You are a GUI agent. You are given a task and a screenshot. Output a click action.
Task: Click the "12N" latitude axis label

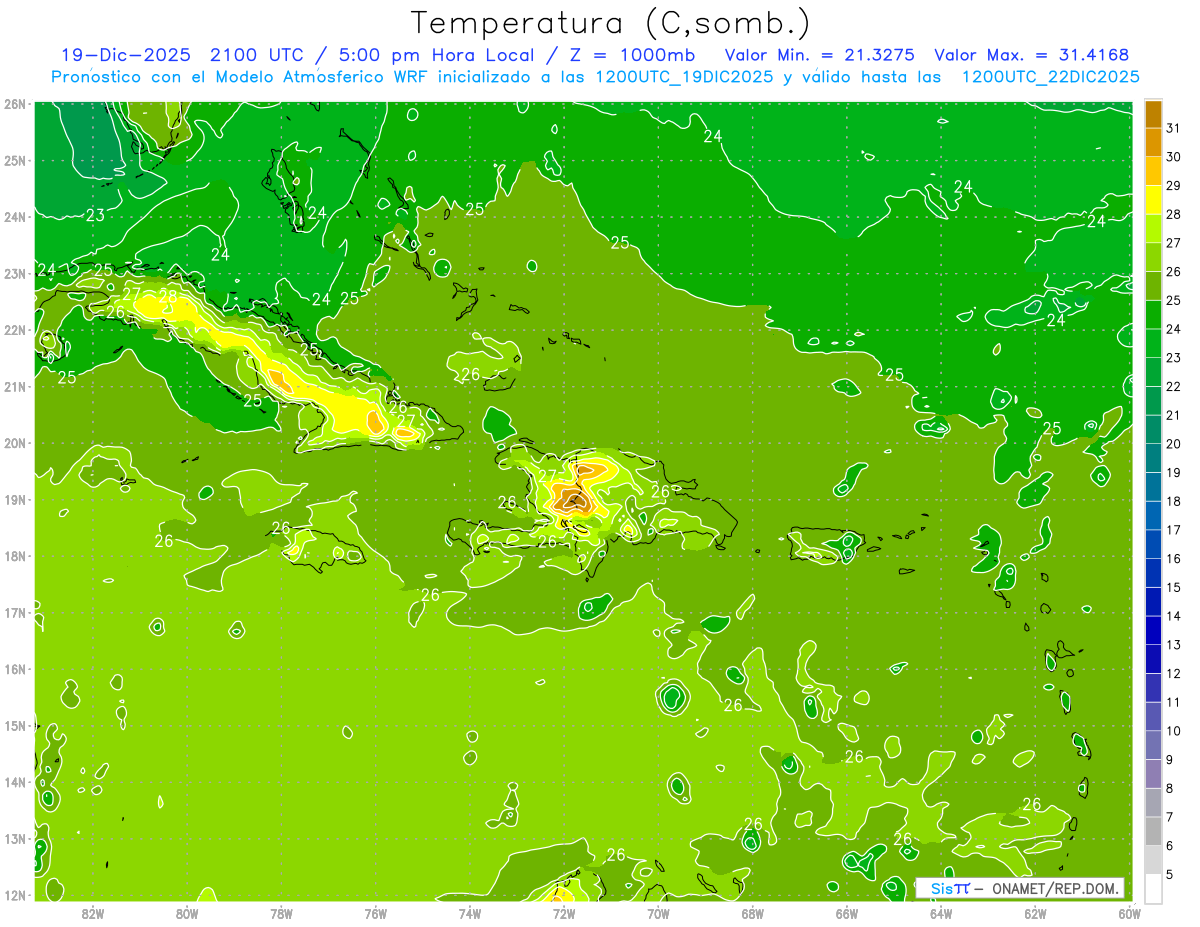15,895
